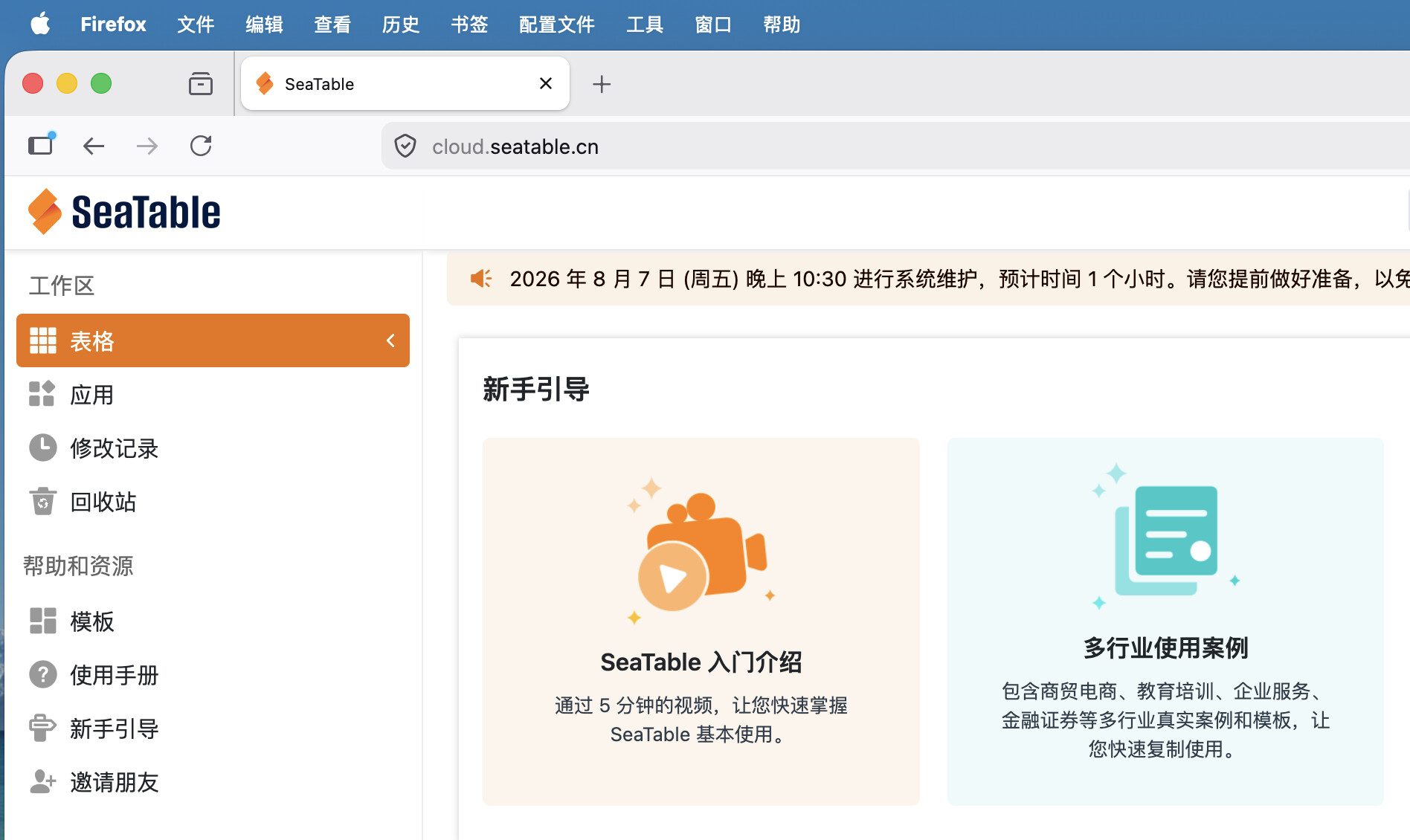Click the 新手引导 panel heading
The height and width of the screenshot is (840, 1410).
(x=535, y=389)
